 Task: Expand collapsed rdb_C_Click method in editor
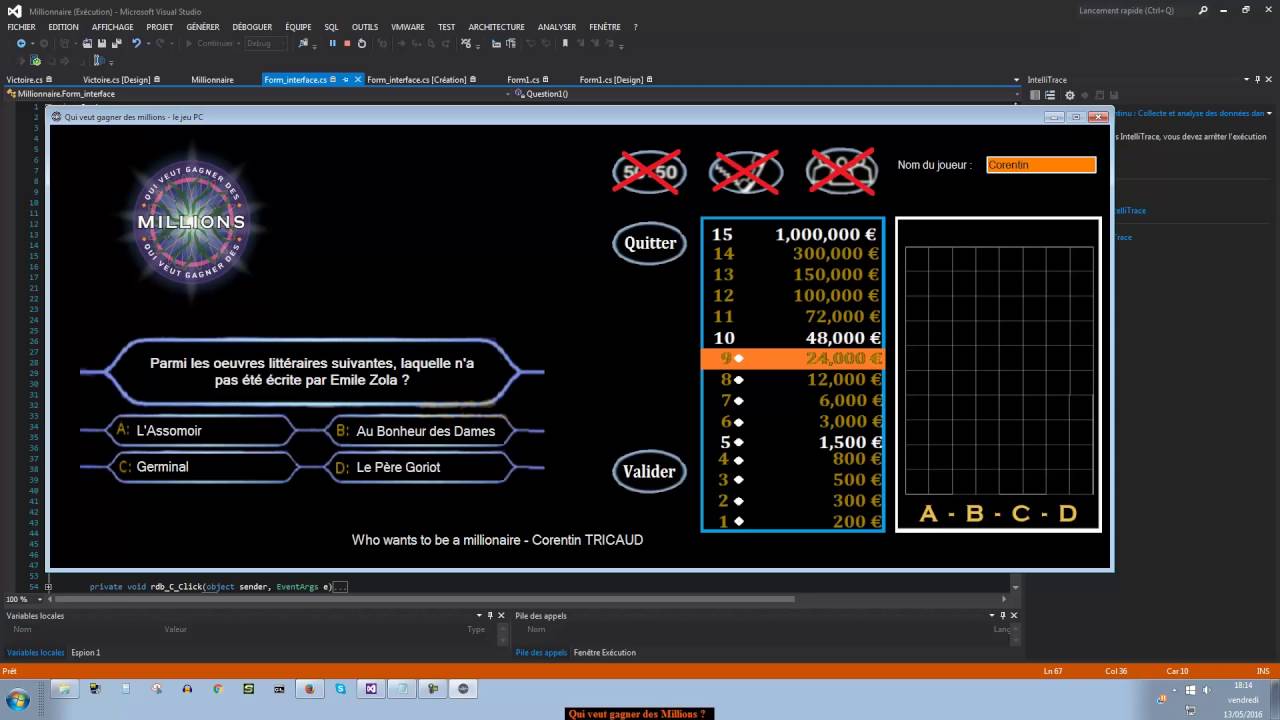point(48,587)
